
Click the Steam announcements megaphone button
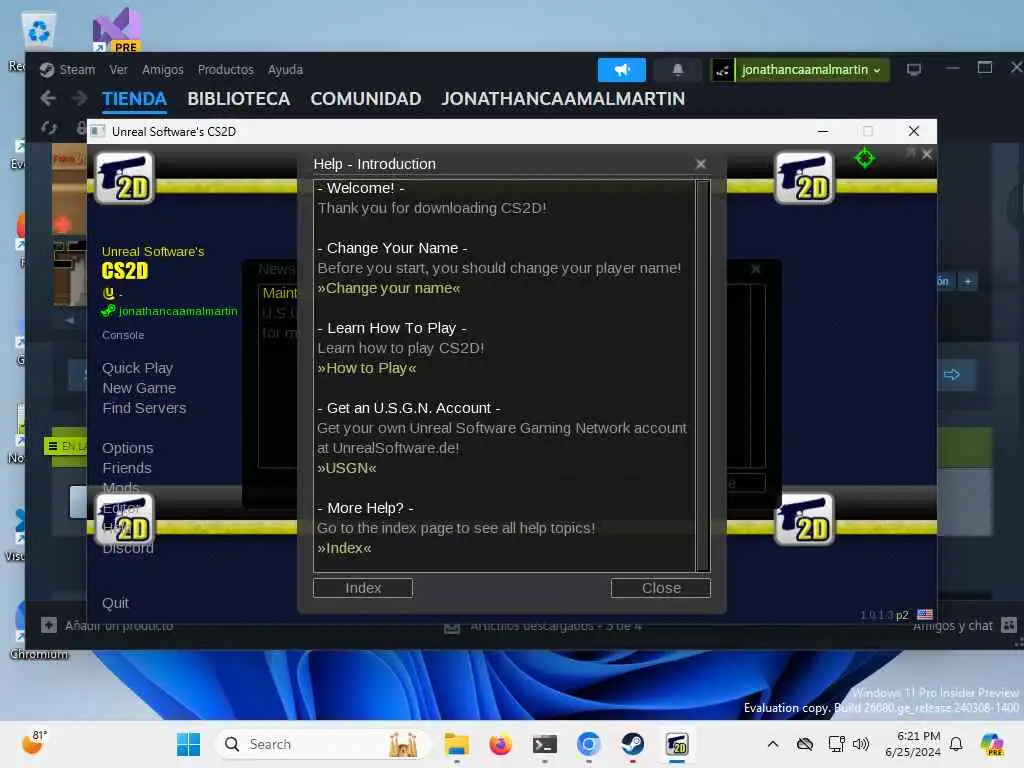click(621, 70)
